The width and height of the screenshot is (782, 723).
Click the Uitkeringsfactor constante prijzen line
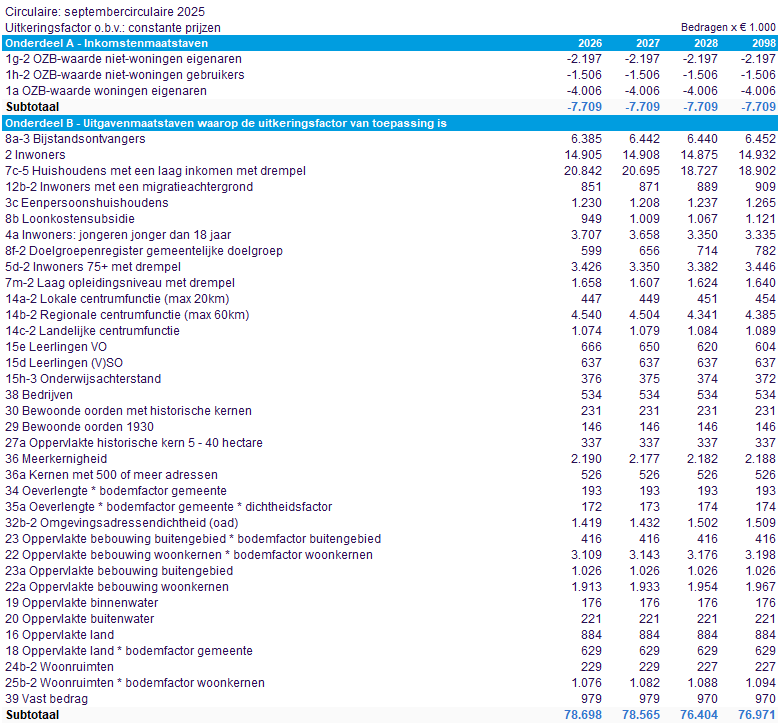coord(113,28)
